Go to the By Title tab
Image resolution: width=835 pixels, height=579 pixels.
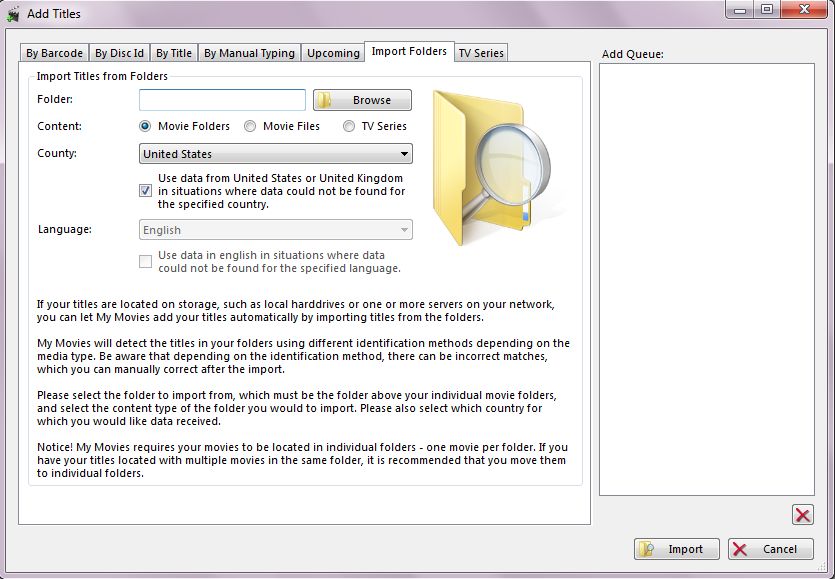pos(174,53)
